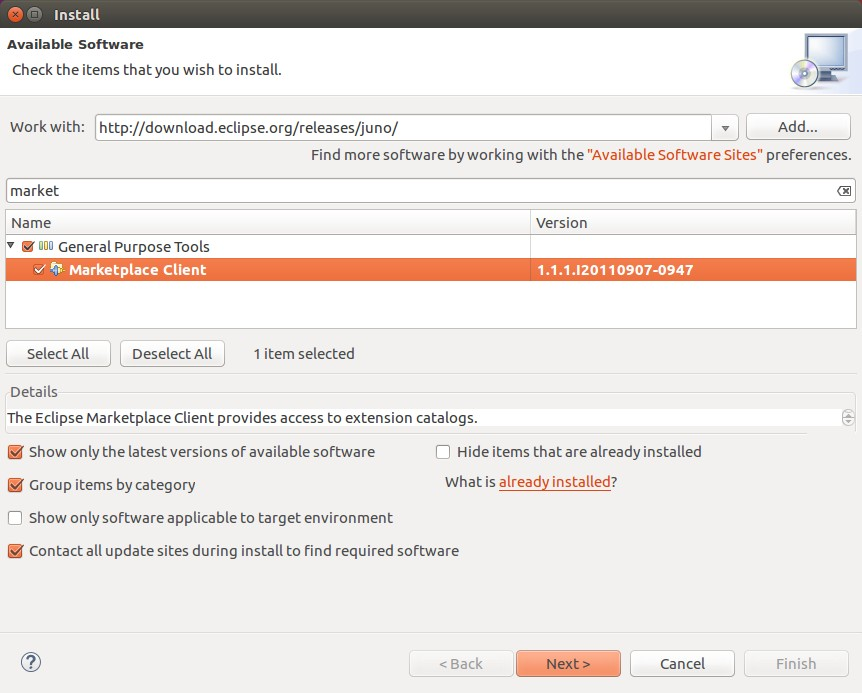Toggle Contact all update sites during install

click(x=15, y=551)
